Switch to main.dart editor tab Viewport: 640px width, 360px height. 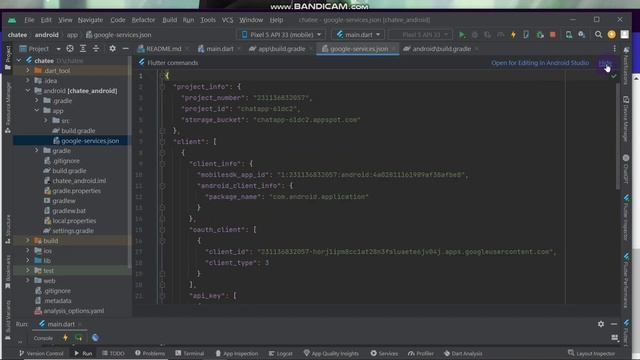220,49
